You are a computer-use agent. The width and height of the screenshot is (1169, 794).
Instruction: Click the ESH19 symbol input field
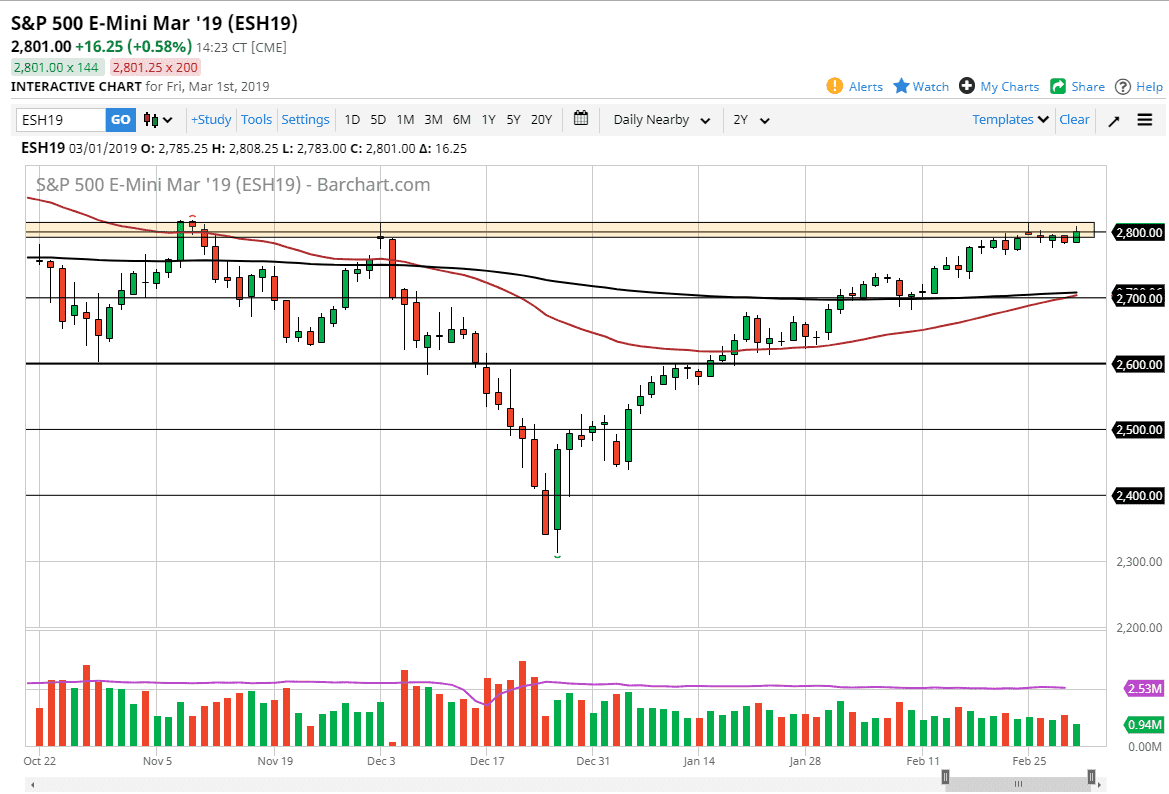pyautogui.click(x=60, y=119)
